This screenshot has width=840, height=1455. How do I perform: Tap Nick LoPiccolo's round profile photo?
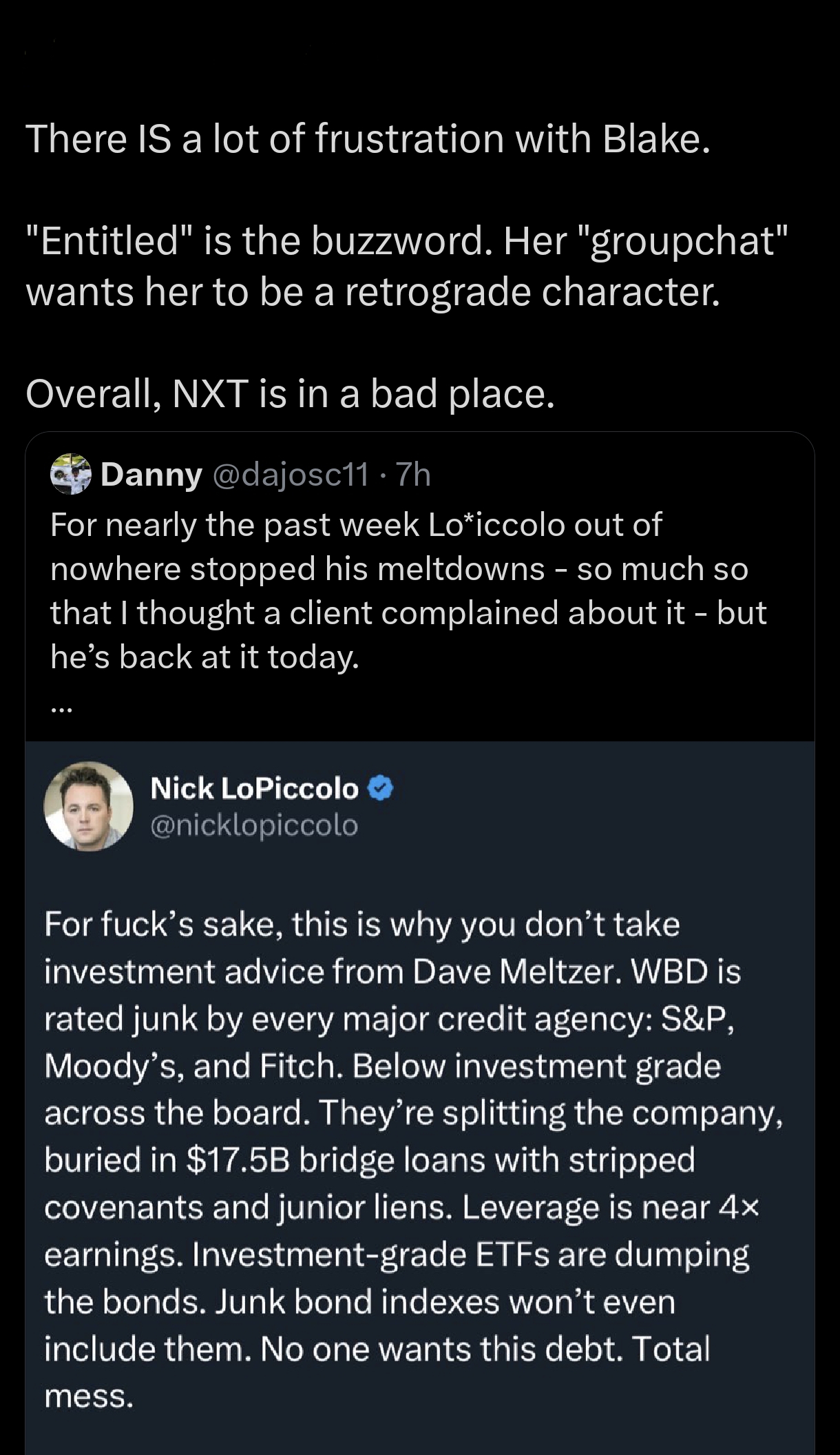click(x=88, y=806)
